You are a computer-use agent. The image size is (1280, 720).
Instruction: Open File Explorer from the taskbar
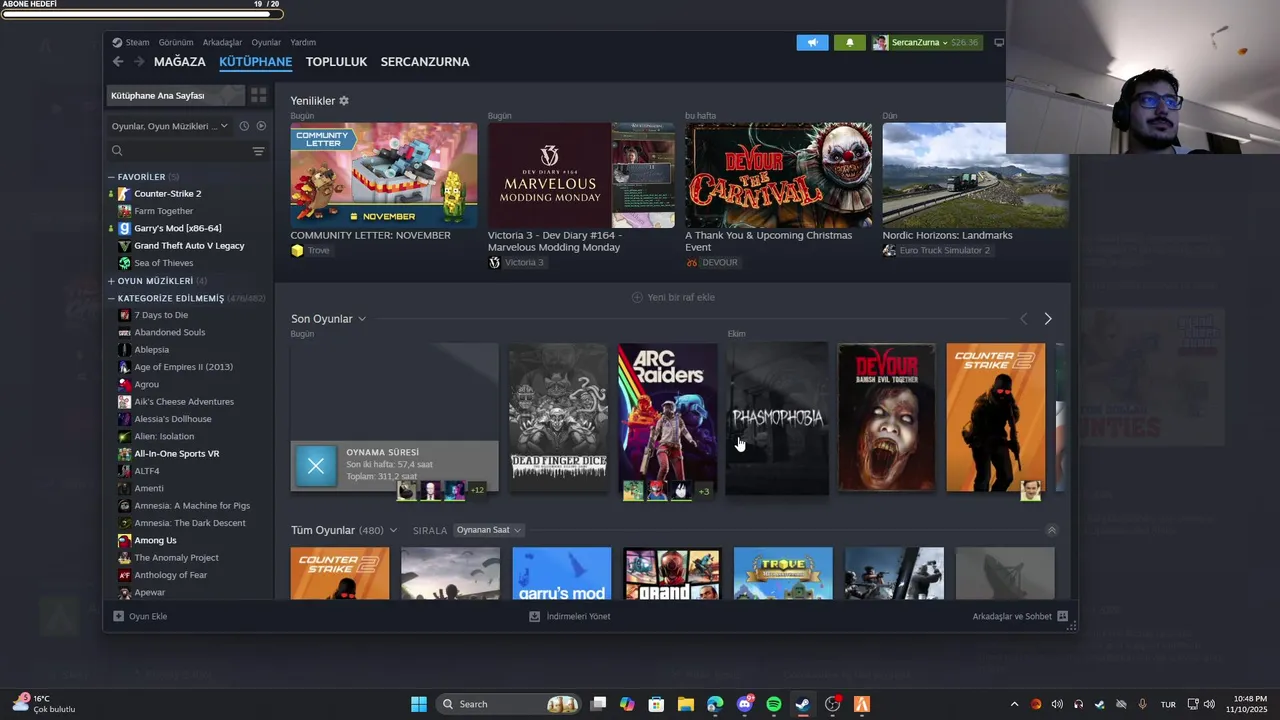[x=686, y=704]
